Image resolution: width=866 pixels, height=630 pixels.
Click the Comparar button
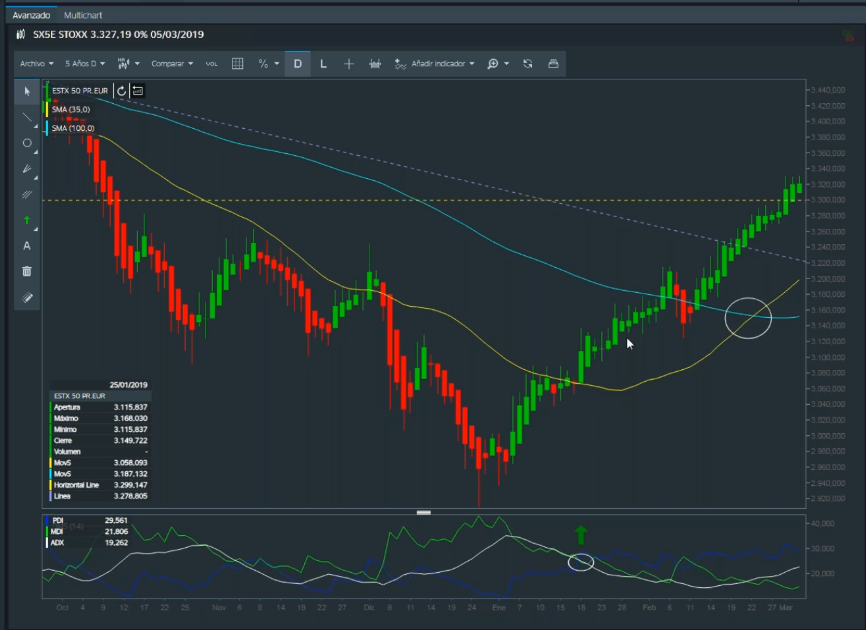[x=171, y=63]
